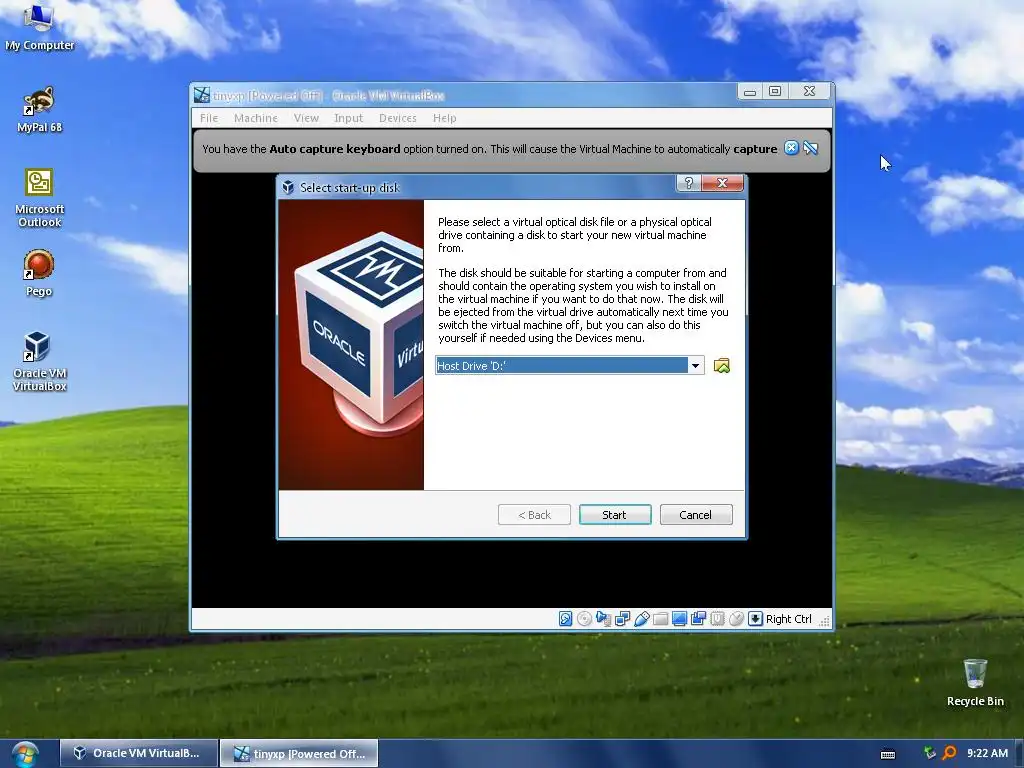Viewport: 1024px width, 768px height.
Task: Dismiss the Auto capture keyboard notification
Action: (791, 148)
